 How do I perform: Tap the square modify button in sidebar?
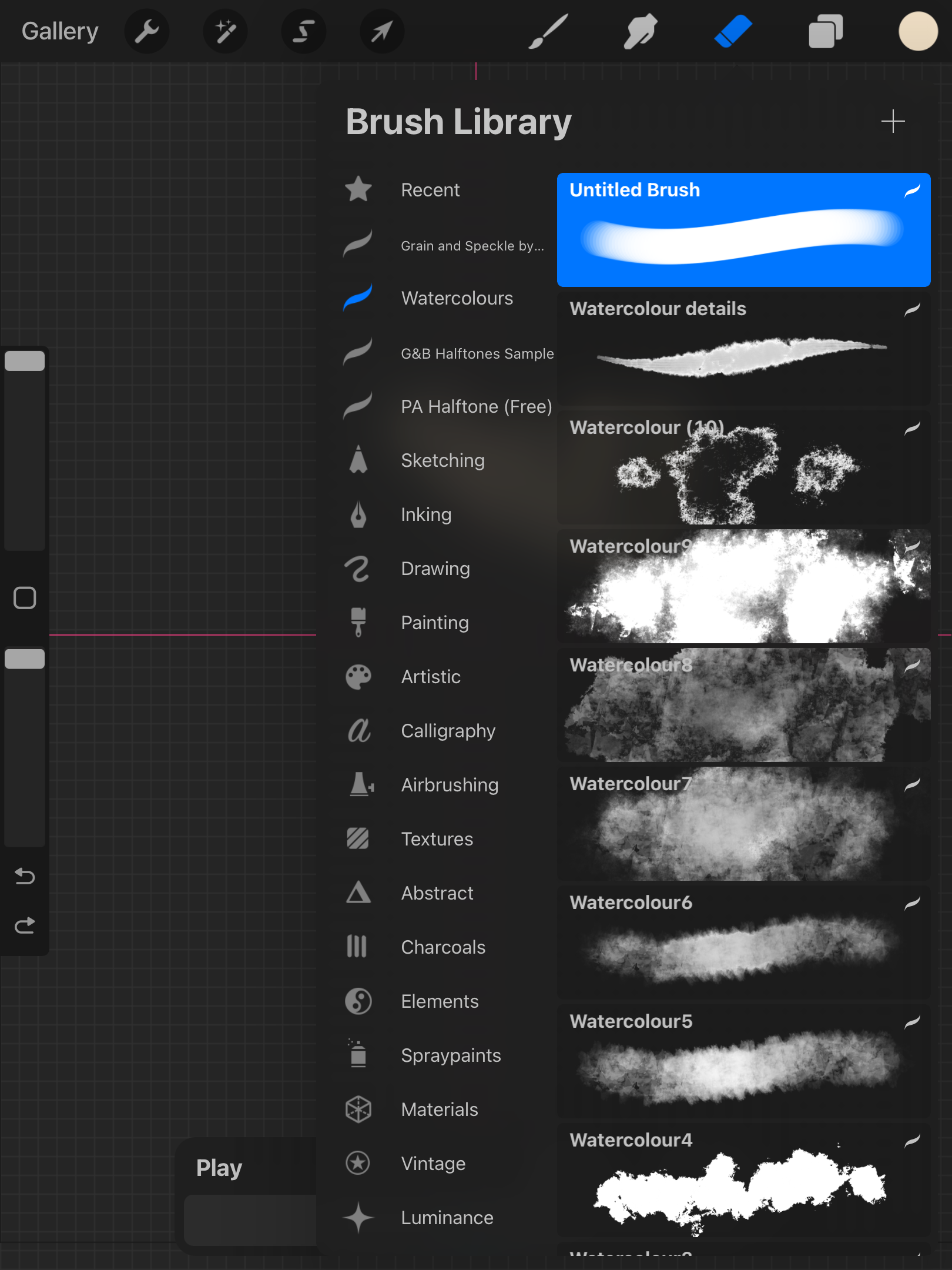25,598
